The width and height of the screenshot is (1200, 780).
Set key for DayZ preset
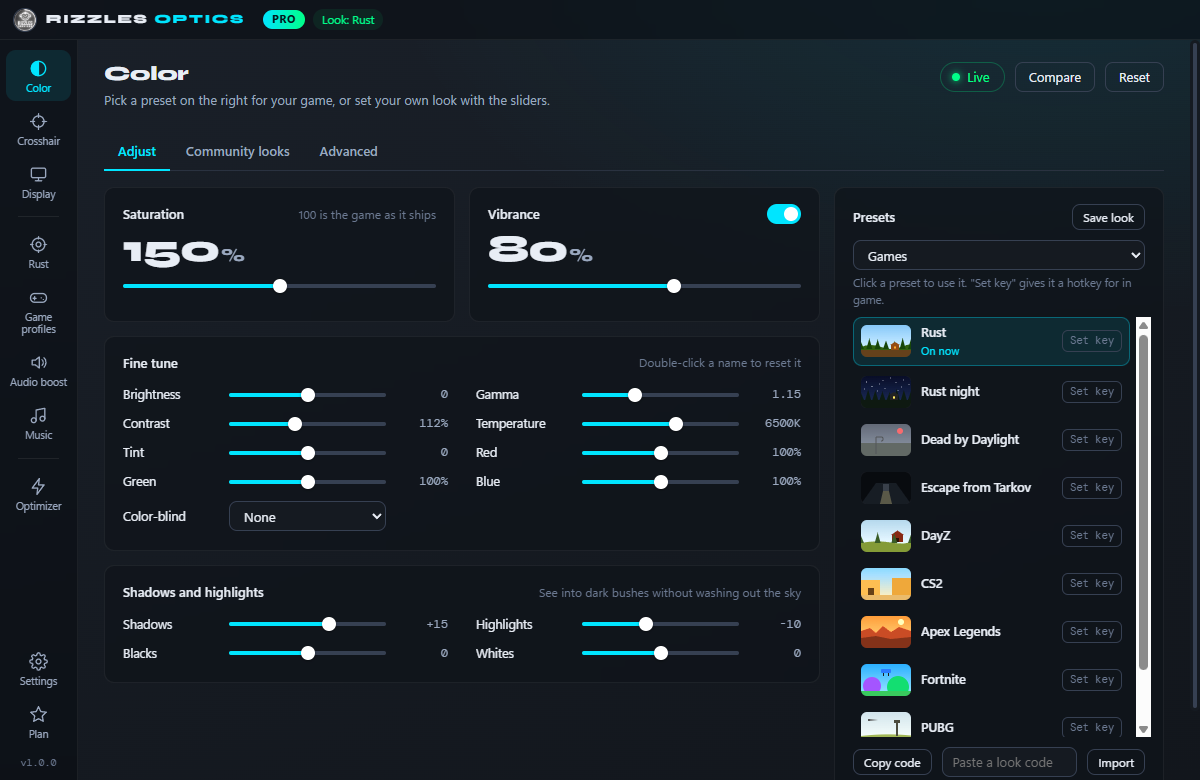pyautogui.click(x=1091, y=536)
